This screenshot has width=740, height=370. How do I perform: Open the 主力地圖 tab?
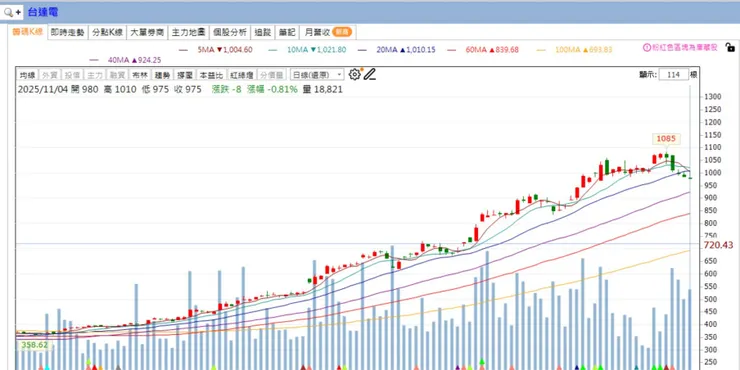pyautogui.click(x=188, y=33)
